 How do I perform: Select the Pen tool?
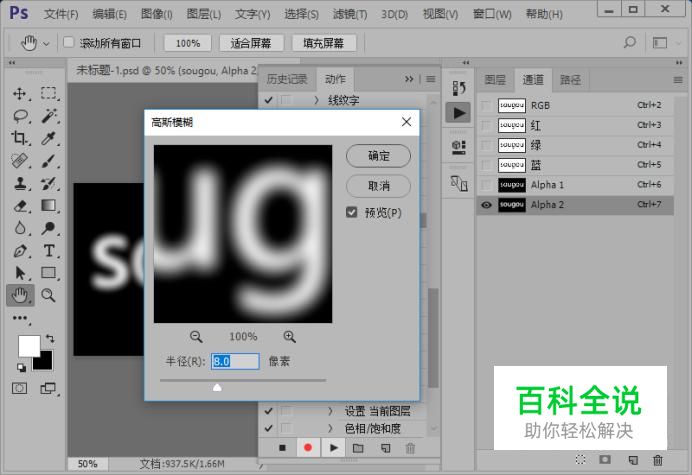coord(20,251)
